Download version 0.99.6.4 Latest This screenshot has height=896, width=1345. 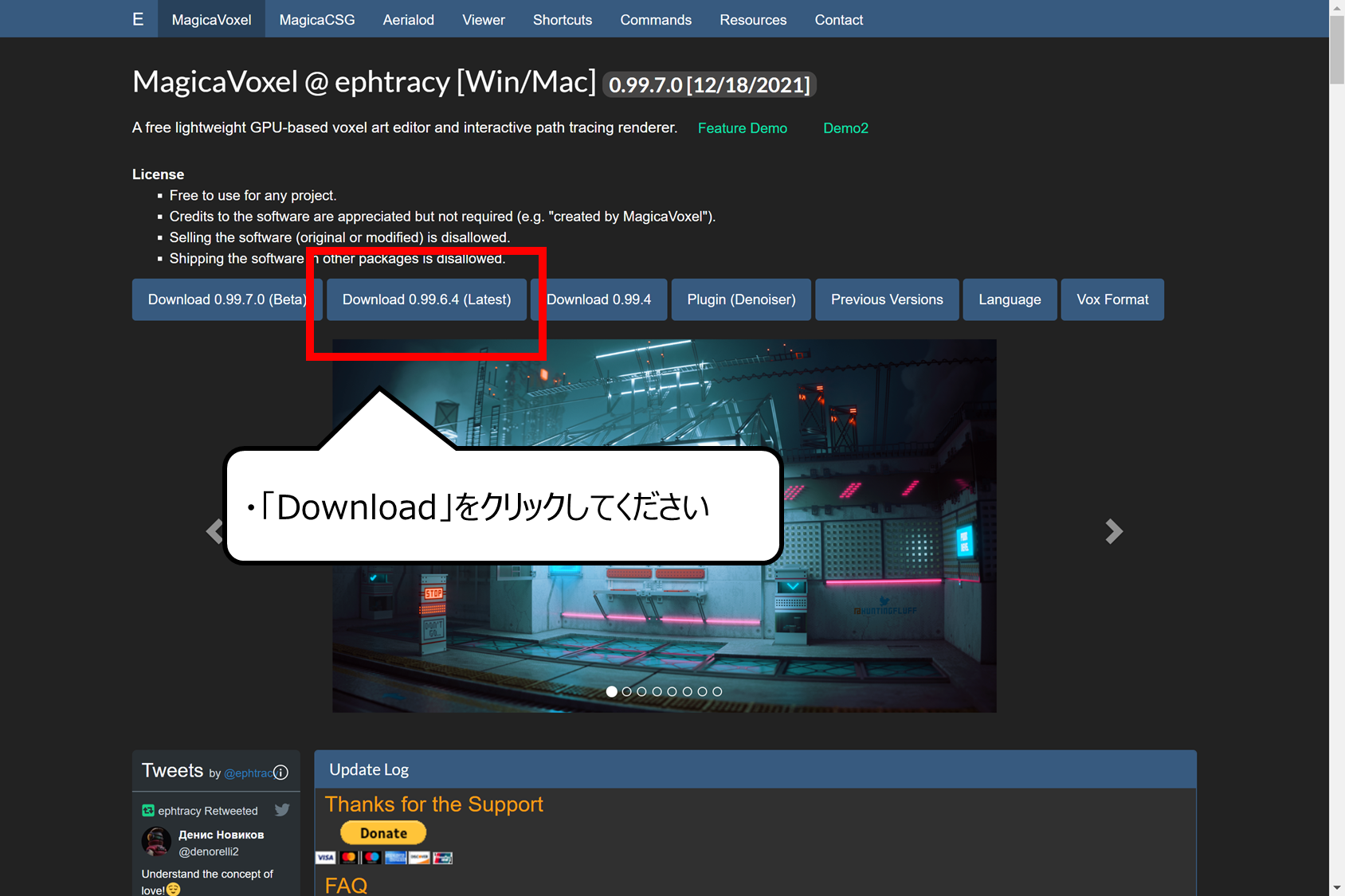point(426,299)
